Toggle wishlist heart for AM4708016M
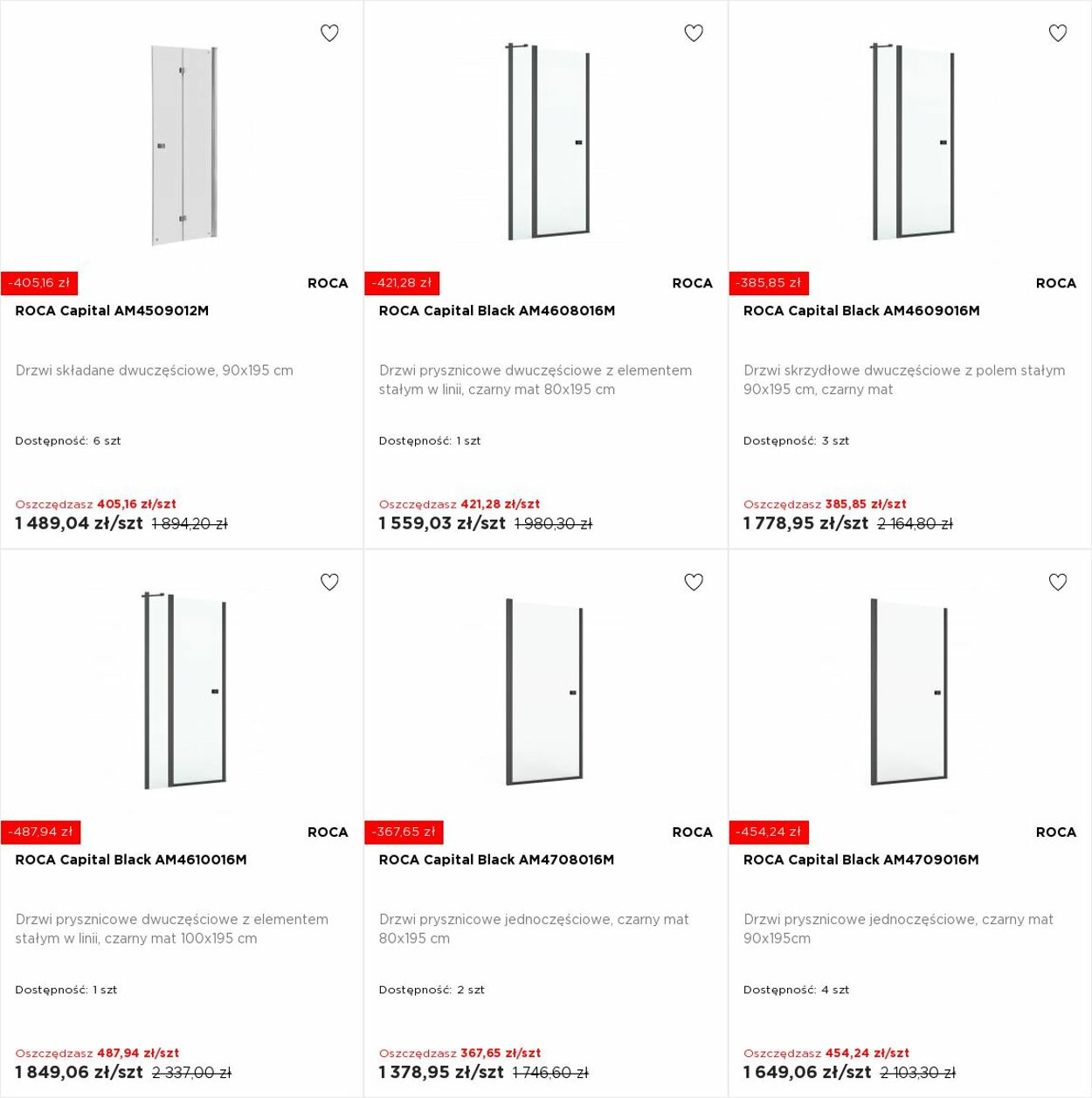This screenshot has height=1098, width=1092. pos(694,582)
